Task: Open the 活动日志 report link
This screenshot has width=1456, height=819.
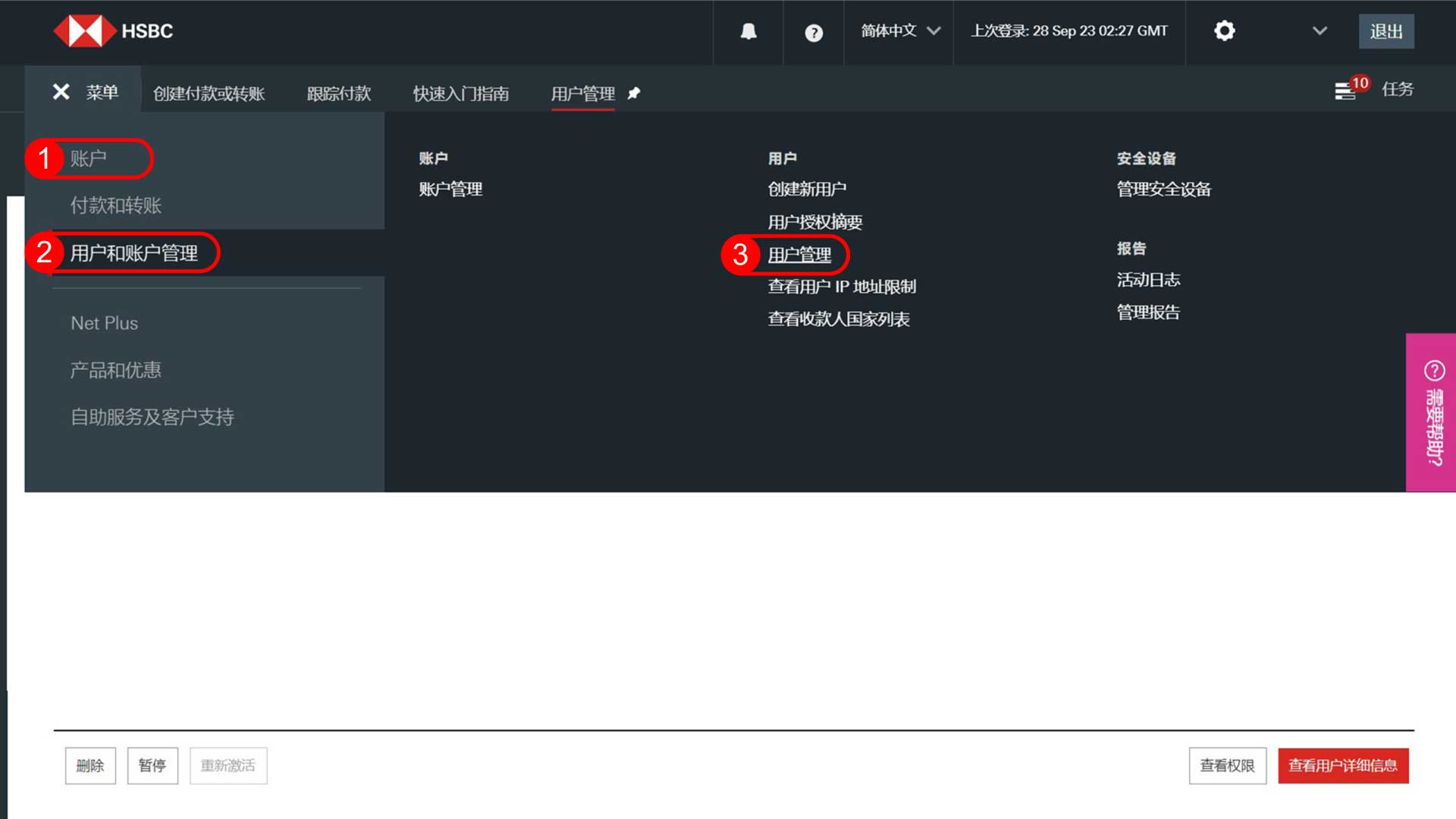Action: click(1148, 279)
